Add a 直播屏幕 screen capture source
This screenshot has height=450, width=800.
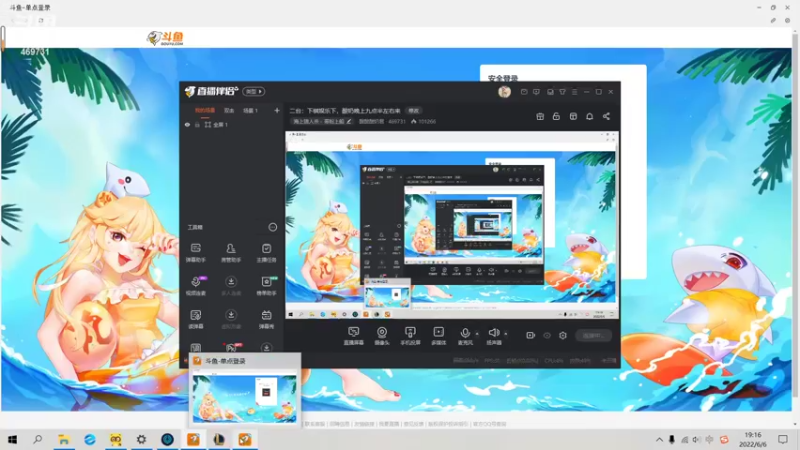coord(354,336)
